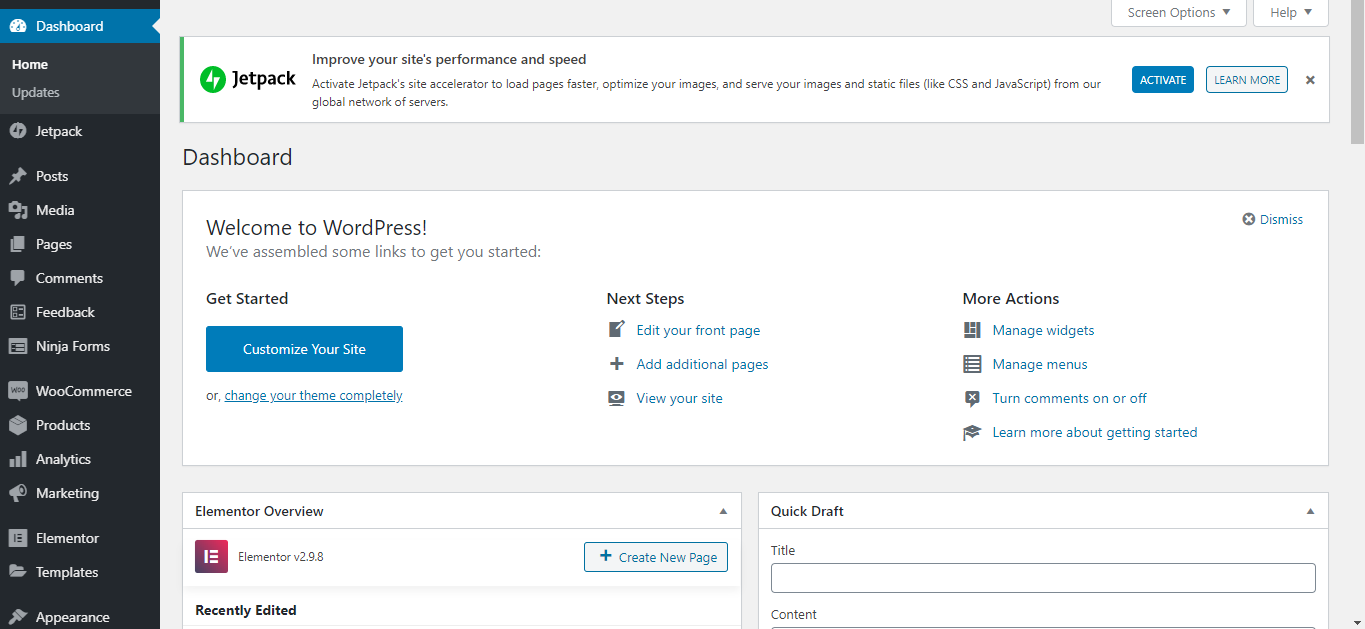The image size is (1365, 629).
Task: Dismiss the Welcome to WordPress panel
Action: (1273, 219)
